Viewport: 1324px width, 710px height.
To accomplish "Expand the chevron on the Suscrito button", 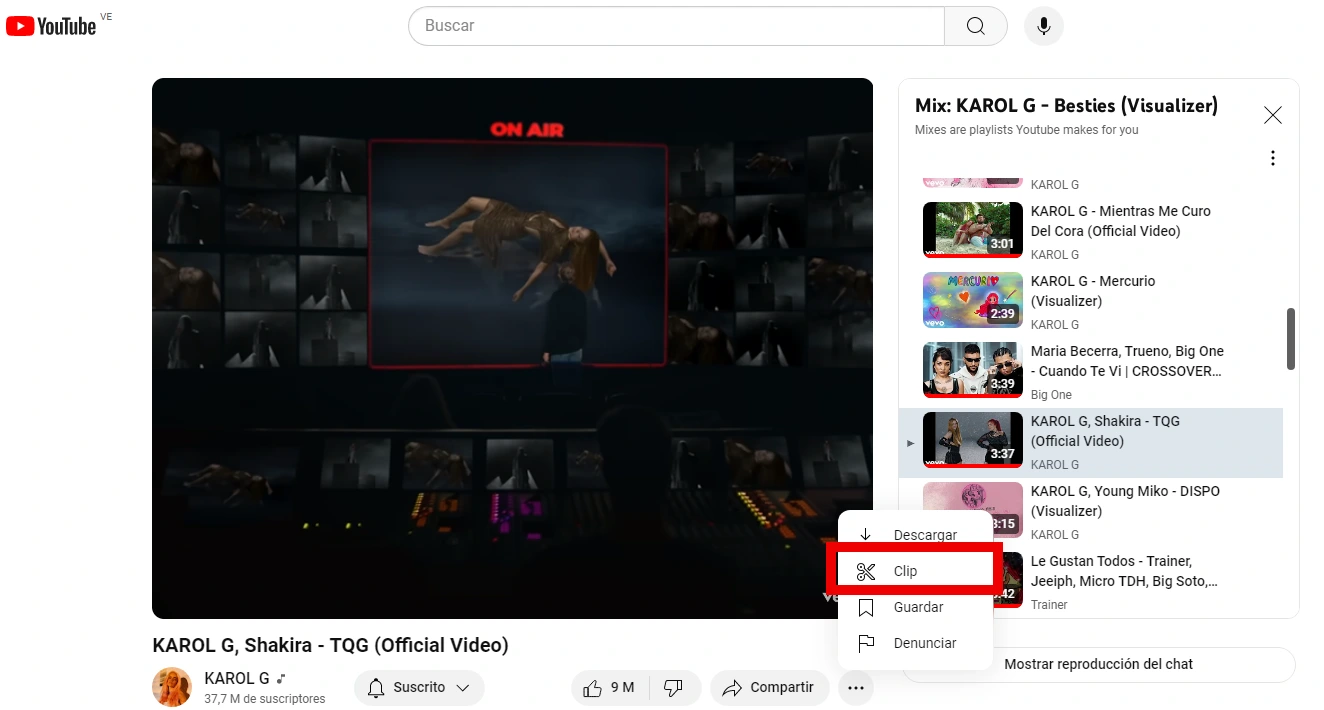I will [462, 687].
